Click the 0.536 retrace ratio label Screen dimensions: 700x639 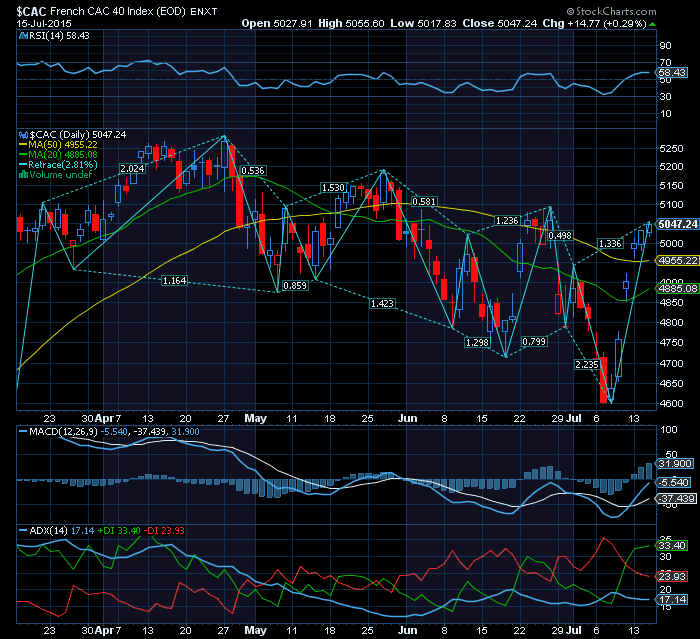253,171
